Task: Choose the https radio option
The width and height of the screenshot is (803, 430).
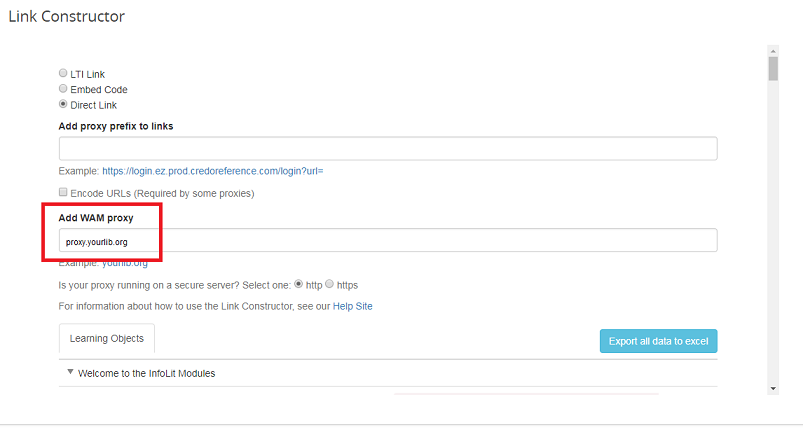Action: pos(329,284)
